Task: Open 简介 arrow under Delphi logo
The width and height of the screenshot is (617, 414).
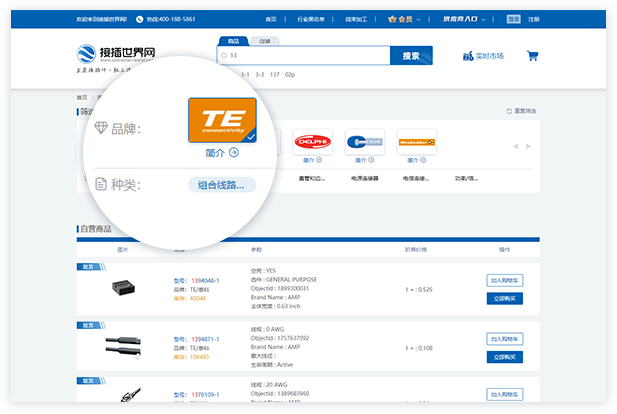Action: click(319, 160)
